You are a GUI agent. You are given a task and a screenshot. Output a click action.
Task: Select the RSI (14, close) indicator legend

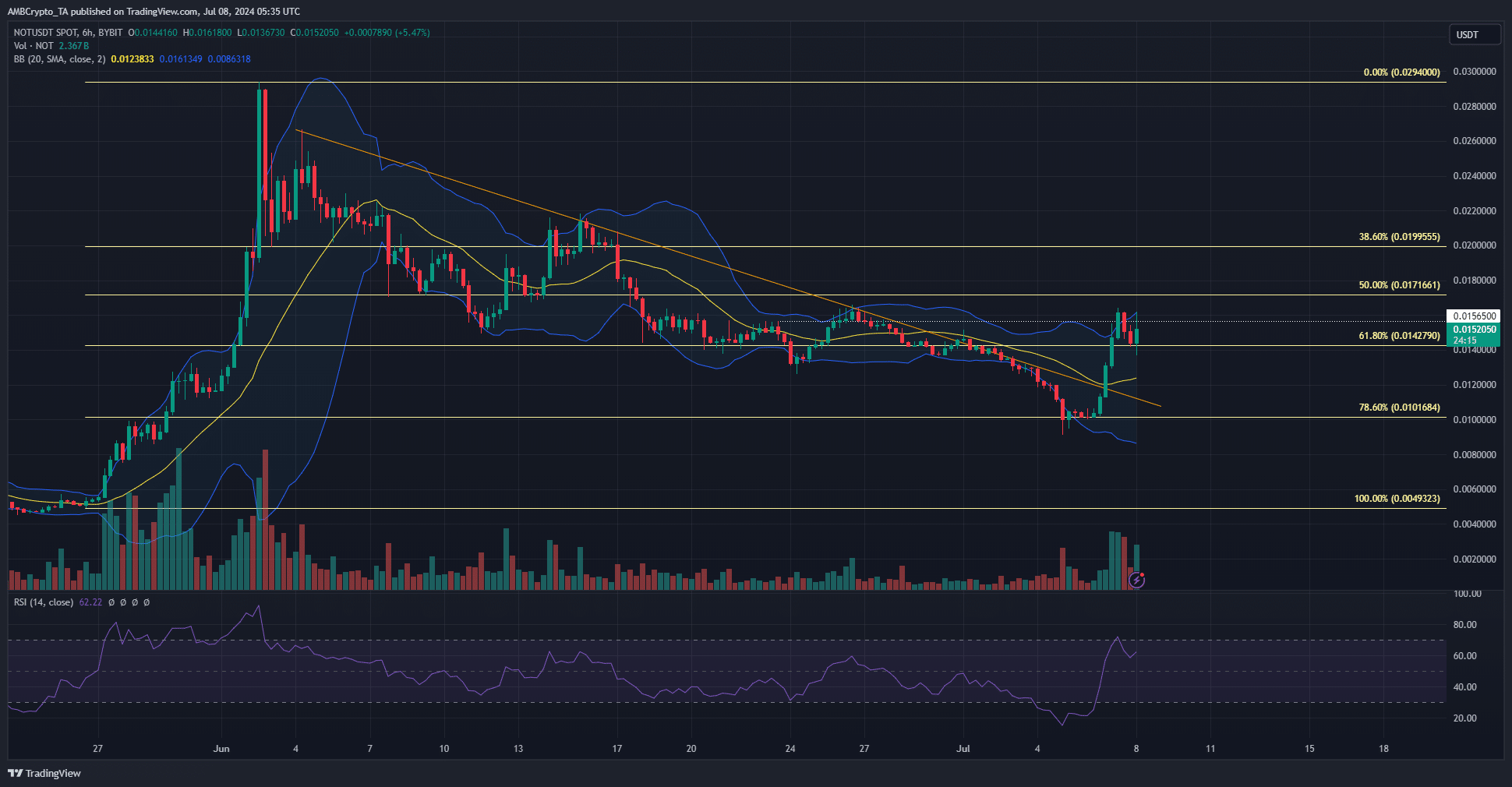(x=44, y=602)
